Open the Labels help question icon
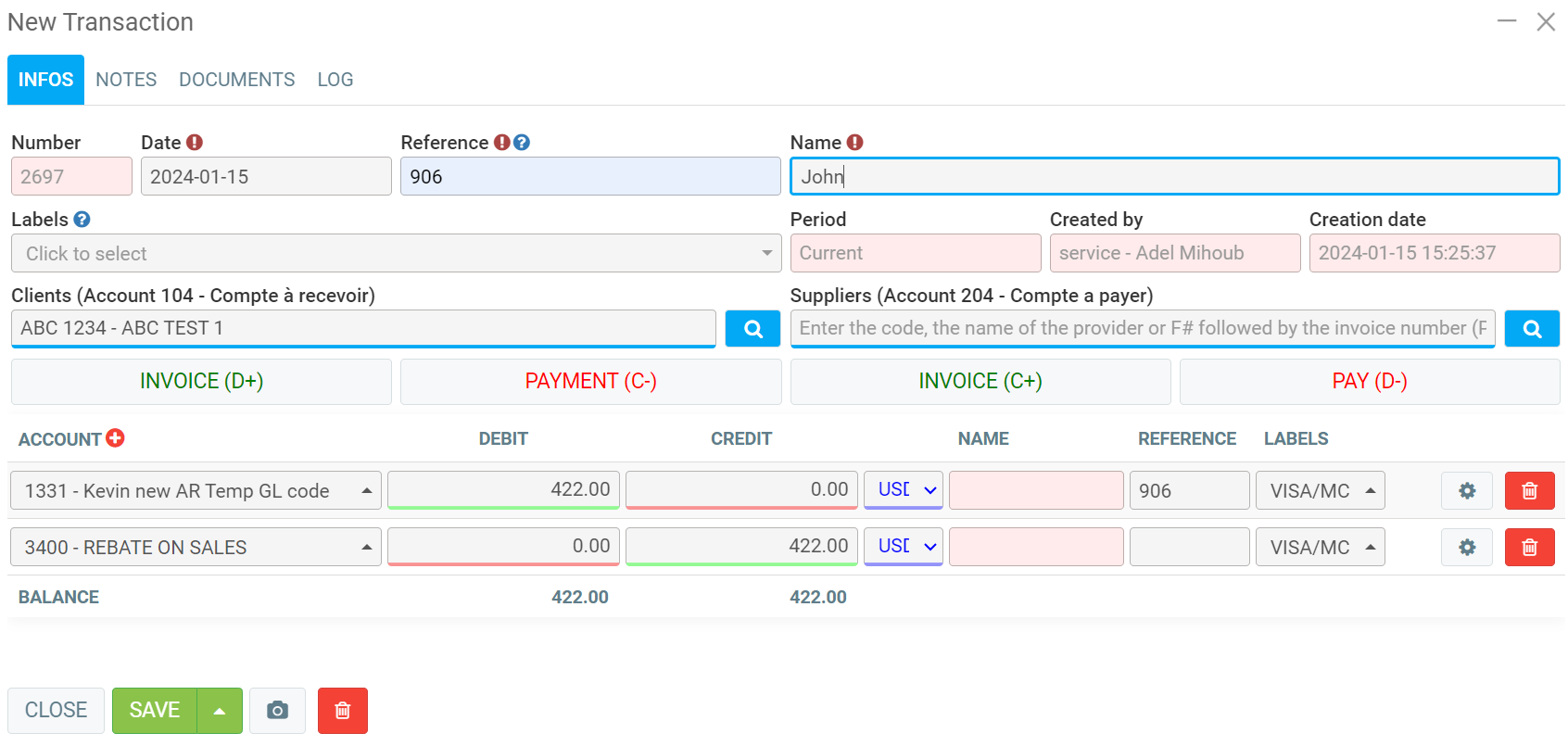1568x746 pixels. coord(82,220)
